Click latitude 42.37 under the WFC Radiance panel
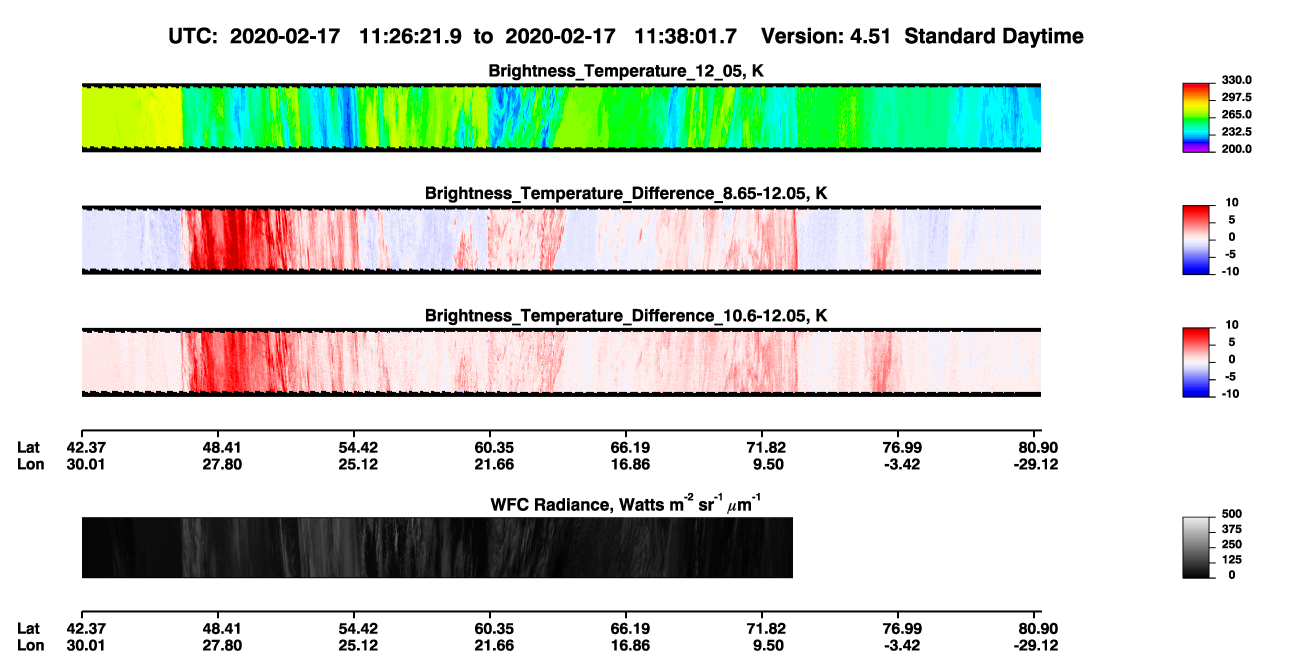Image resolution: width=1300 pixels, height=667 pixels. point(87,629)
